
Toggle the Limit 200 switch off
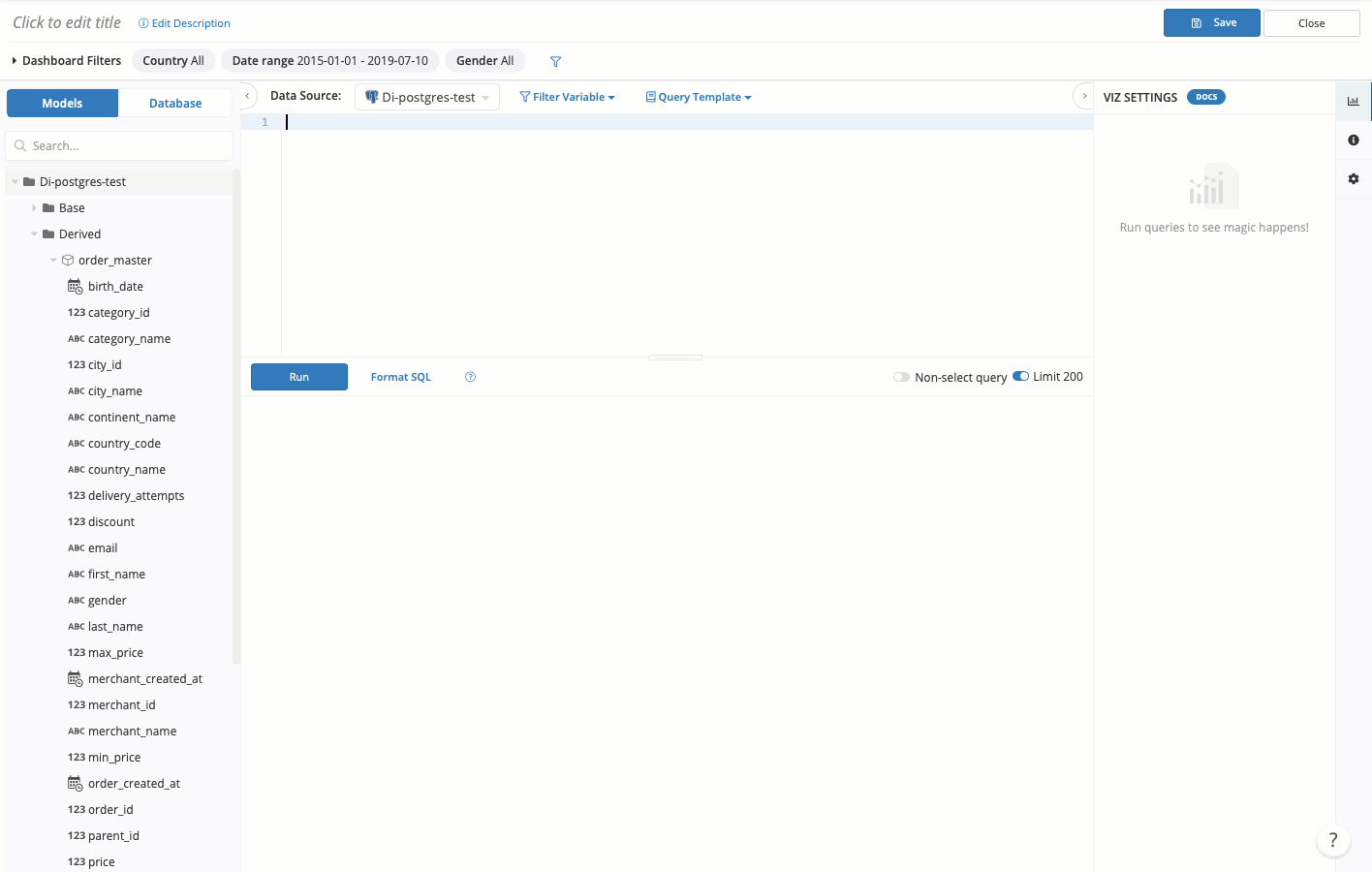1020,377
